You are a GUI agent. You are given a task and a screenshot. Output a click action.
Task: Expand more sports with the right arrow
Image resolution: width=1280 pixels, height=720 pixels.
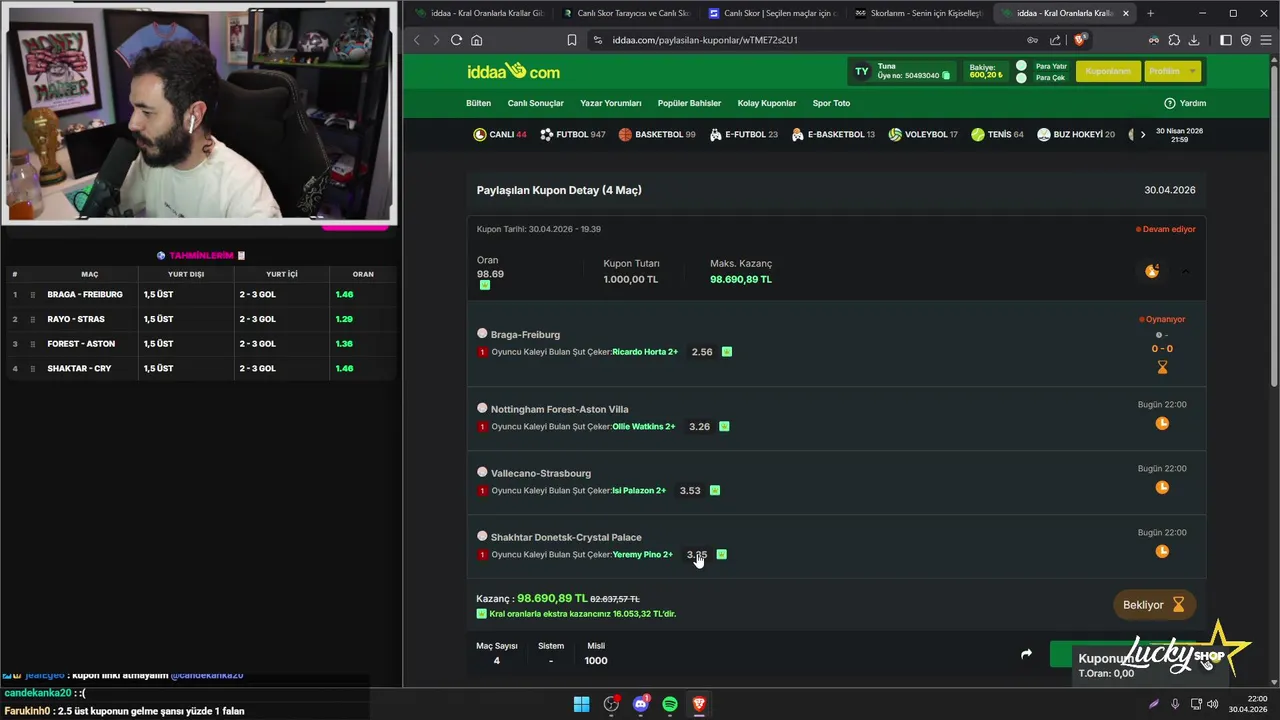click(x=1143, y=134)
